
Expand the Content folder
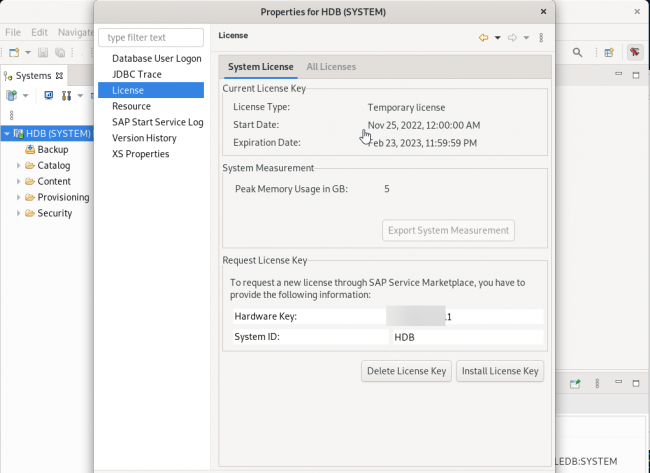(x=18, y=181)
